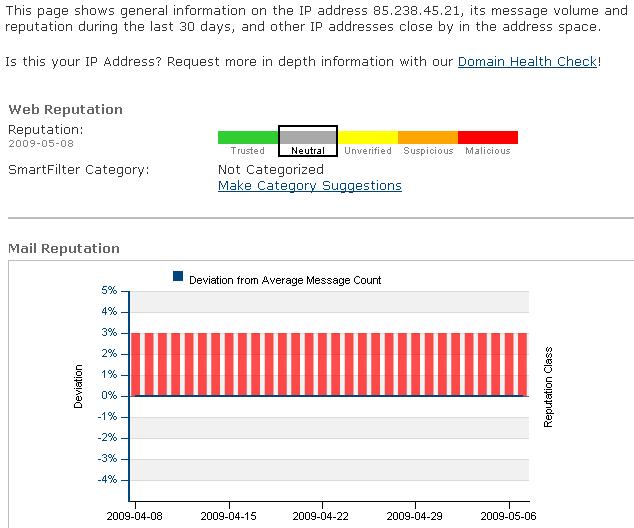
Task: Click the 'Reputation Class' axis title
Action: pyautogui.click(x=548, y=387)
